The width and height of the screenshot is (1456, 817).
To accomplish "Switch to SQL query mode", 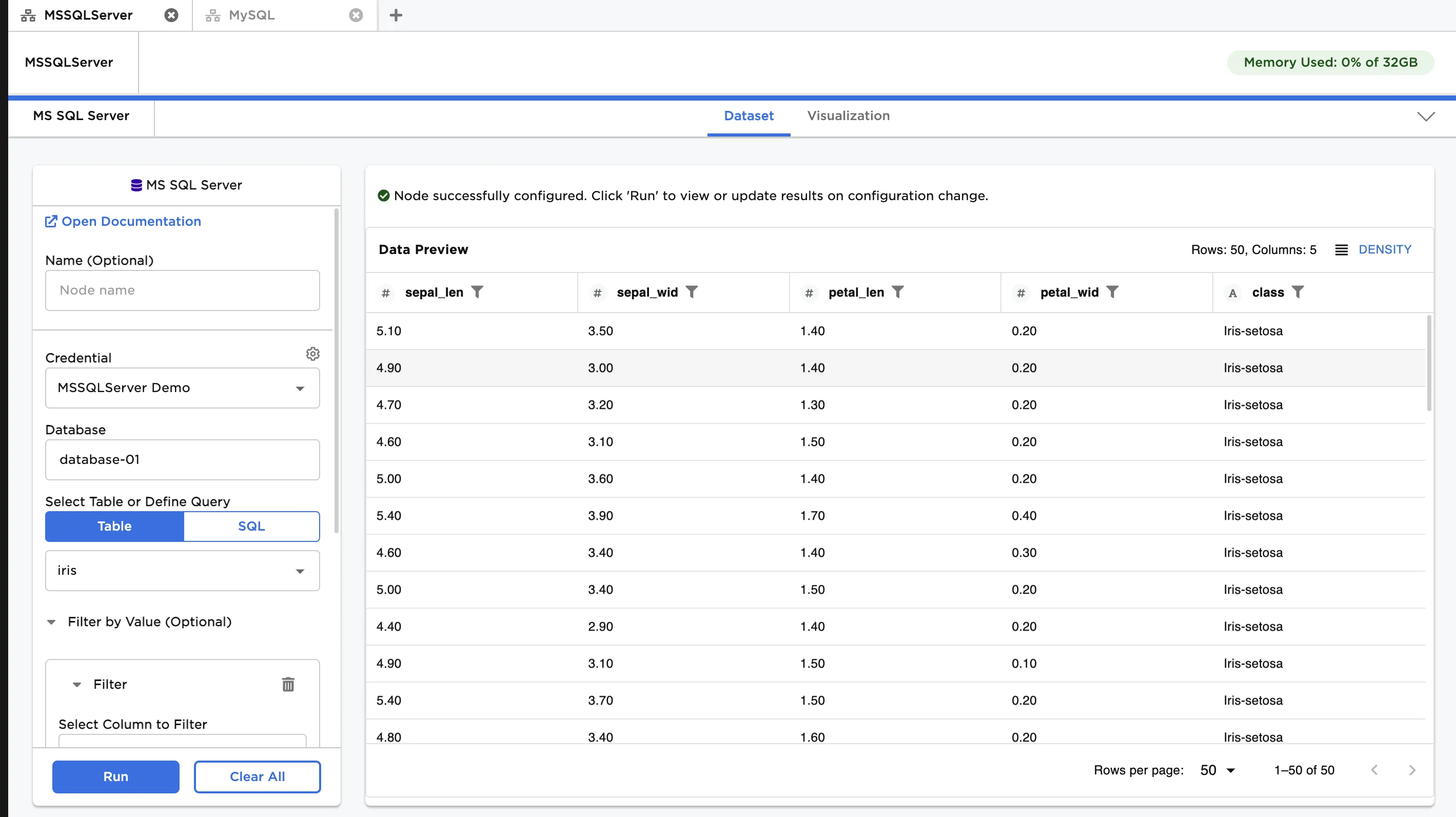I will pyautogui.click(x=251, y=527).
